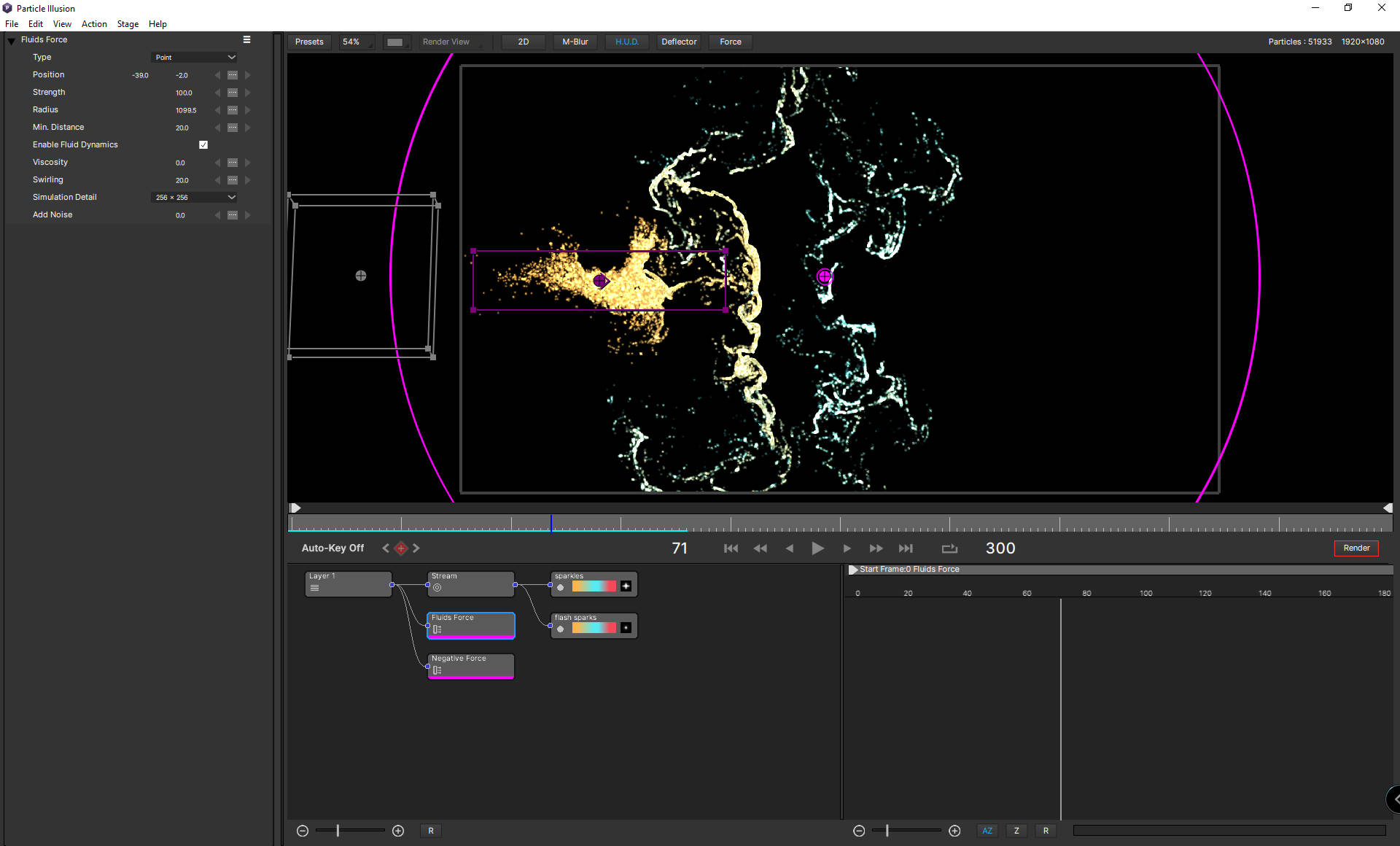Zoom in the node view plus icon
Viewport: 1400px width, 846px height.
click(398, 831)
